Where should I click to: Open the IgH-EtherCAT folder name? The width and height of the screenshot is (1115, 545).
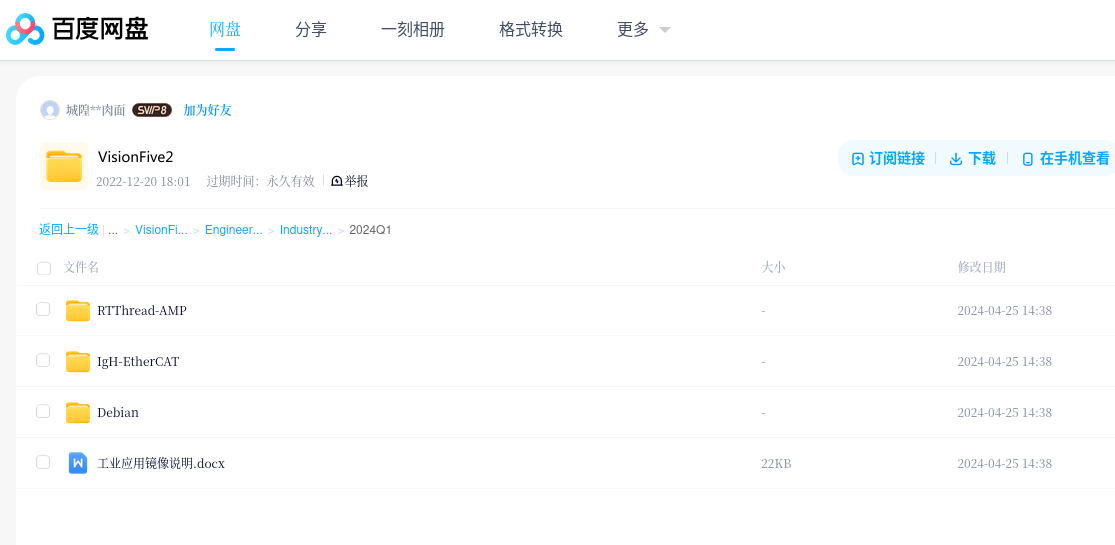138,361
